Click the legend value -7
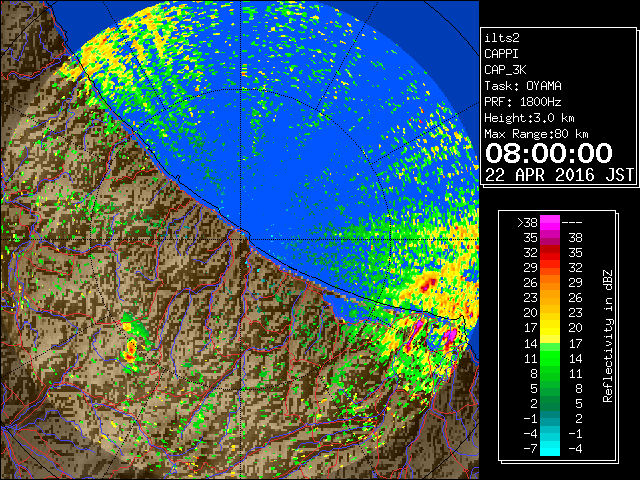The width and height of the screenshot is (640, 480). point(530,449)
